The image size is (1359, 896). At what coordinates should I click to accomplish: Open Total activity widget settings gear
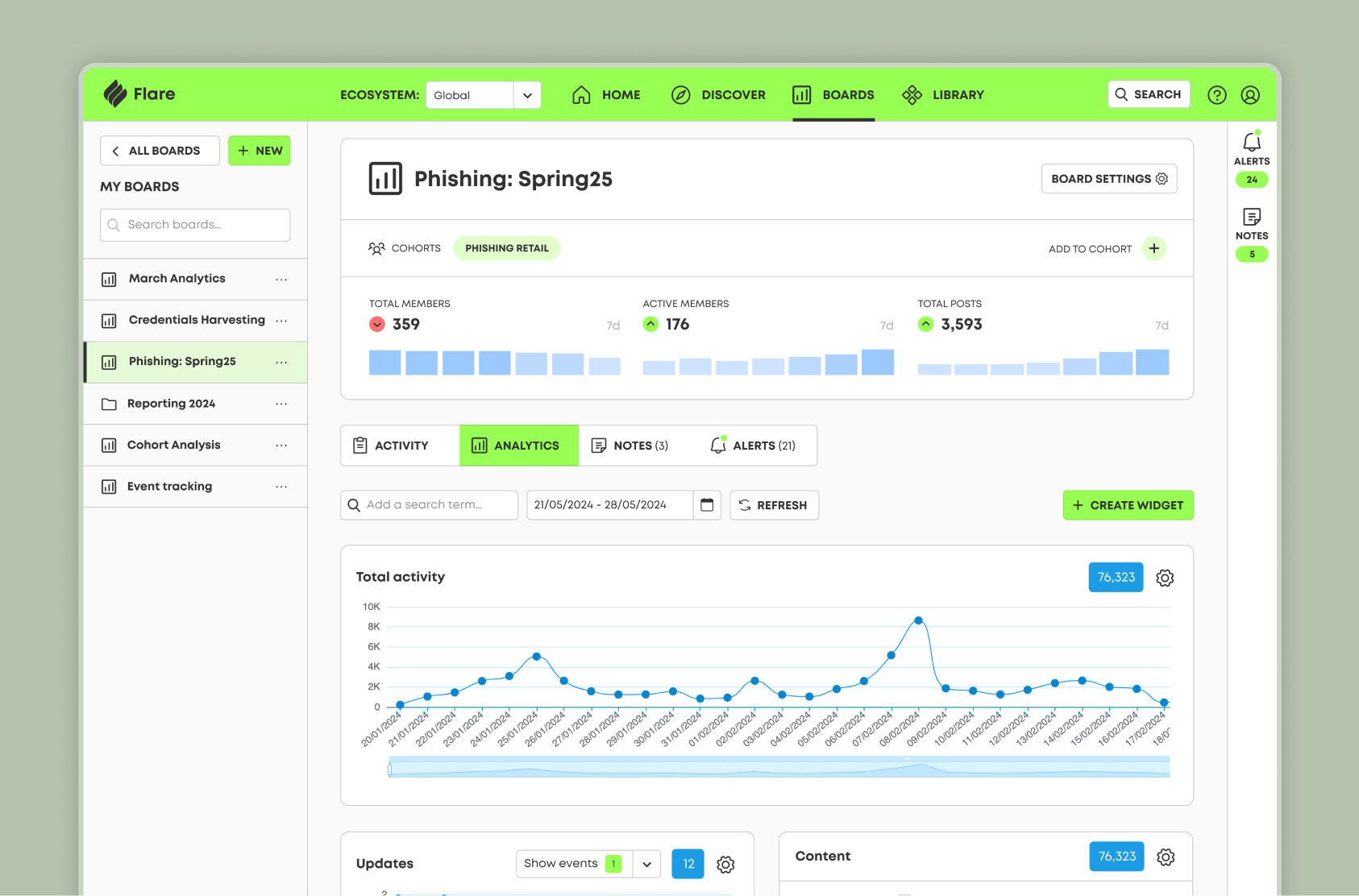1164,578
